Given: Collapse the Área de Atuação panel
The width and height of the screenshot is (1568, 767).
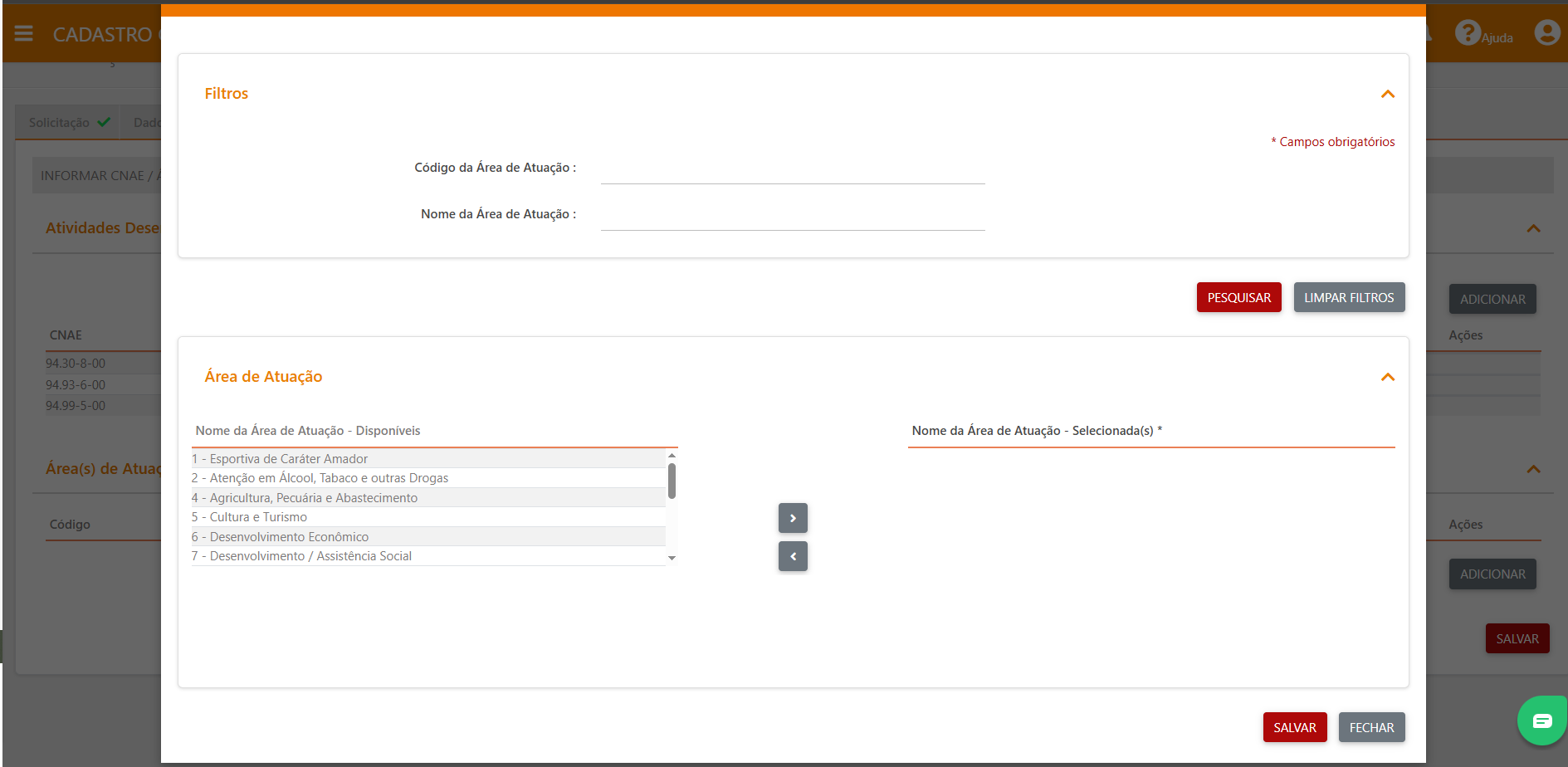Looking at the screenshot, I should (x=1387, y=377).
